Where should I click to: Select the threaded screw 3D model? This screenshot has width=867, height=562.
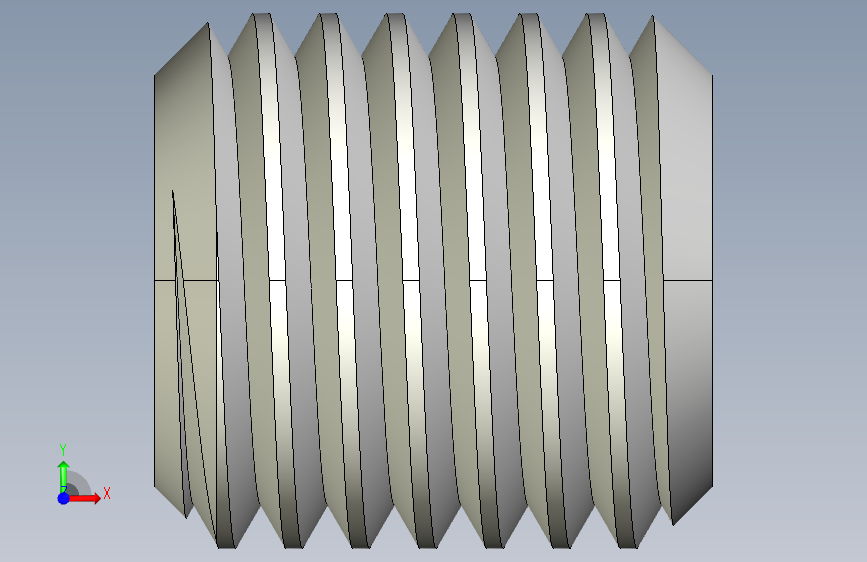pos(434,281)
